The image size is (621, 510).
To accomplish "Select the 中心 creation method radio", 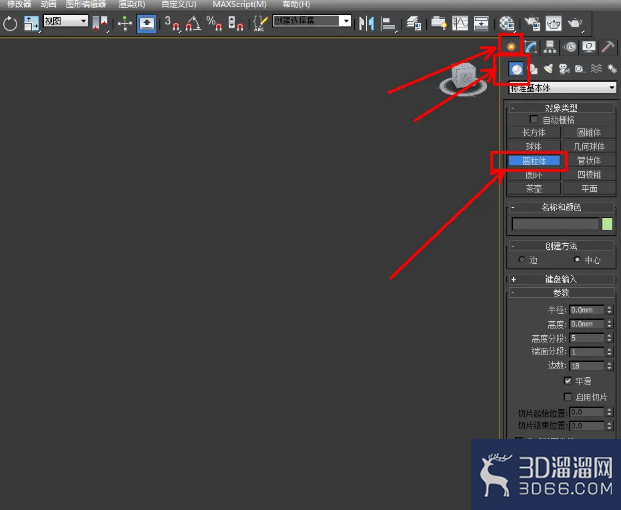I will pos(577,259).
